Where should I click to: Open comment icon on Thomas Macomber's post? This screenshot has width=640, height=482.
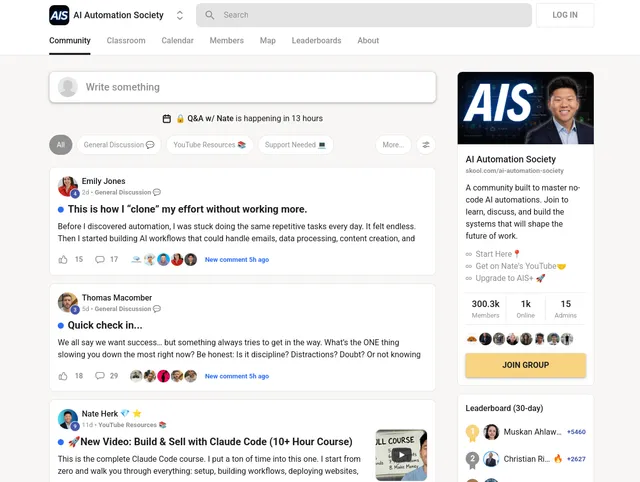(x=100, y=376)
